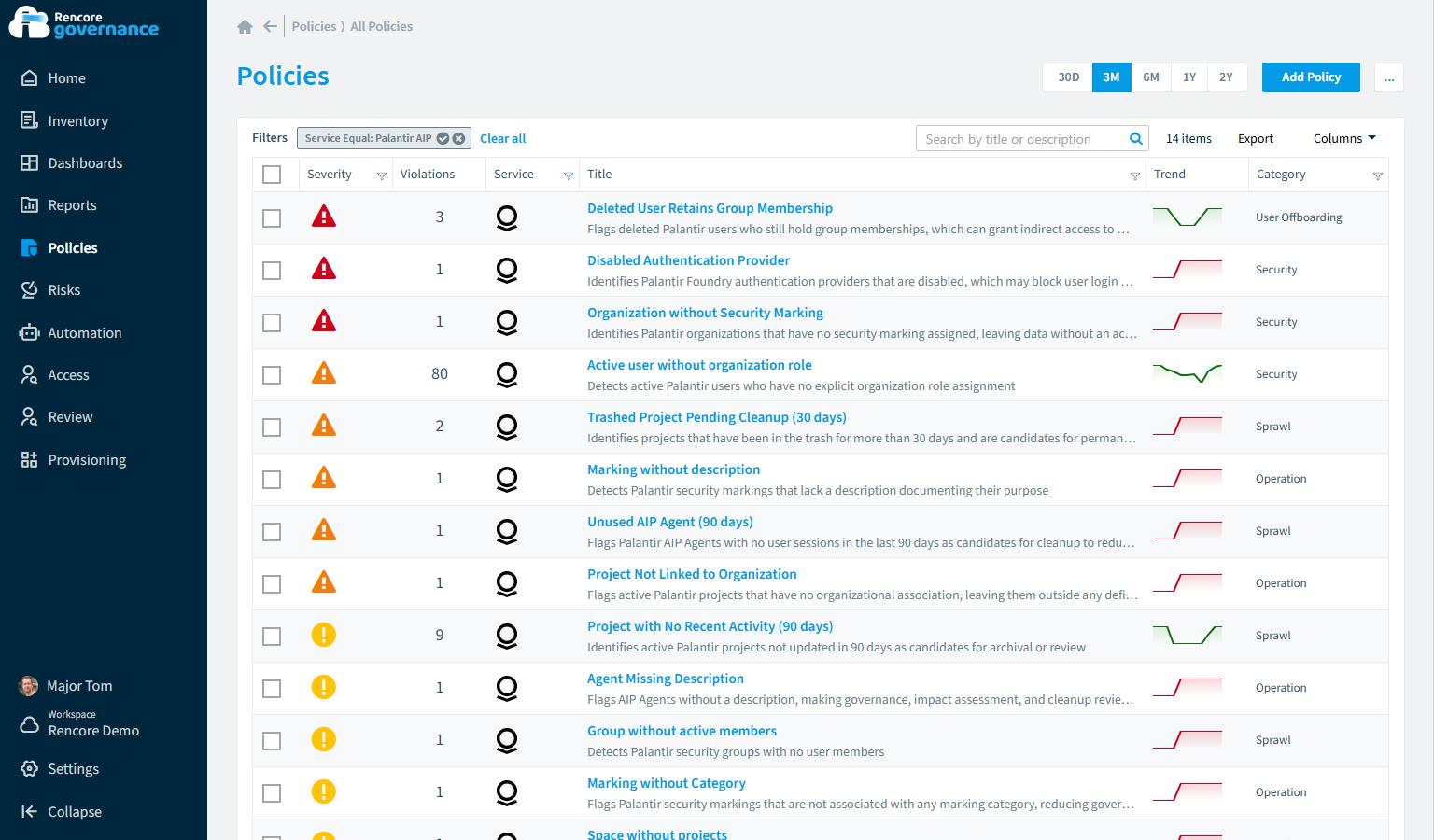Click the trend chart for Project with No Recent Activity
The width and height of the screenshot is (1434, 840).
1188,635
